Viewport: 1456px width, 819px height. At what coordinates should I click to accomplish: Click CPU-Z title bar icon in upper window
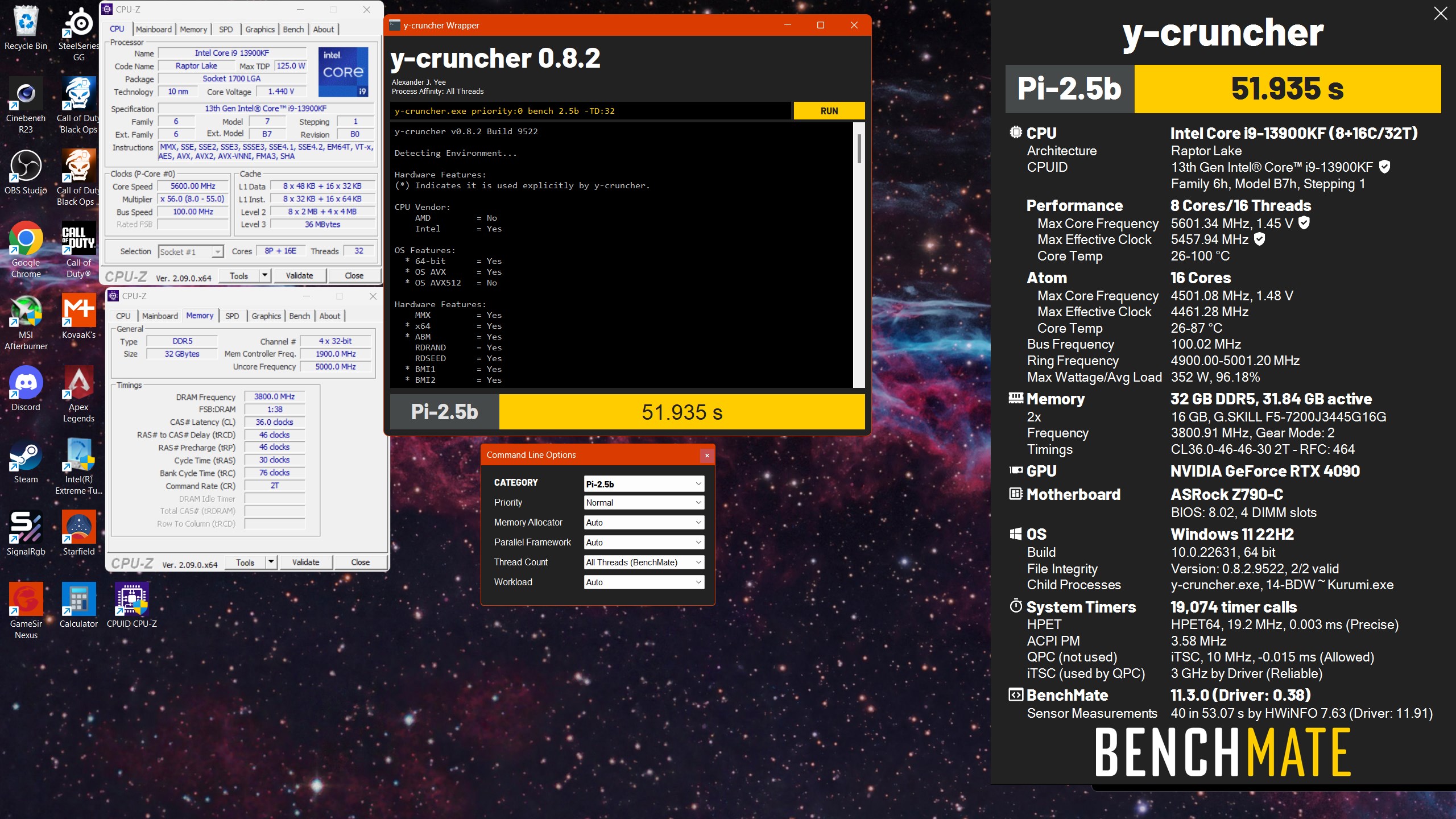click(107, 9)
